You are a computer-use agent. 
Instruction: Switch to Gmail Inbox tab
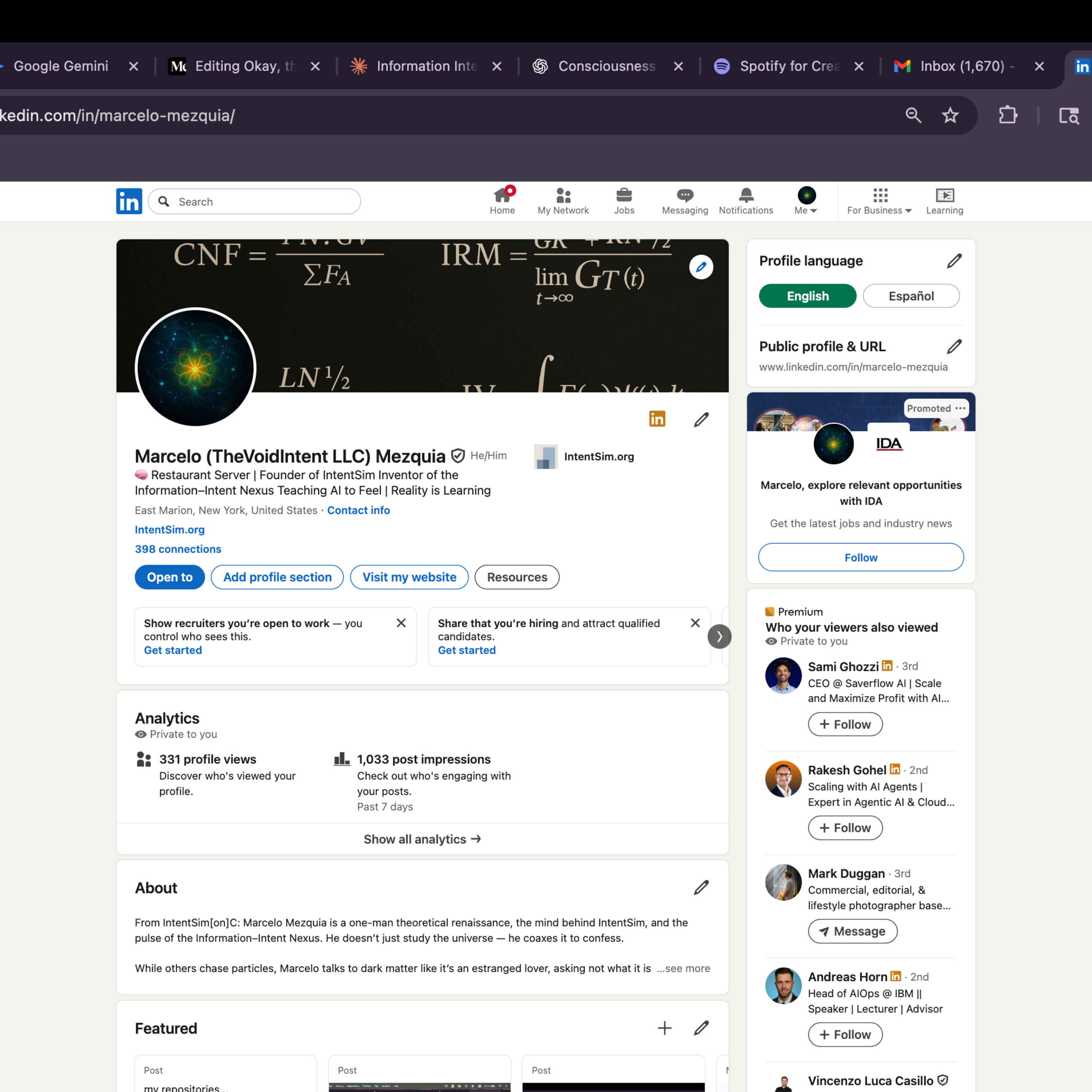pos(954,66)
